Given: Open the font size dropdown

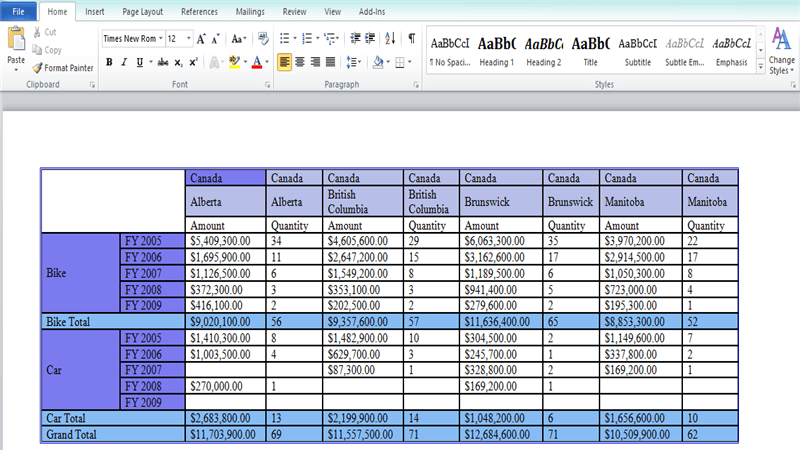Looking at the screenshot, I should click(x=188, y=39).
